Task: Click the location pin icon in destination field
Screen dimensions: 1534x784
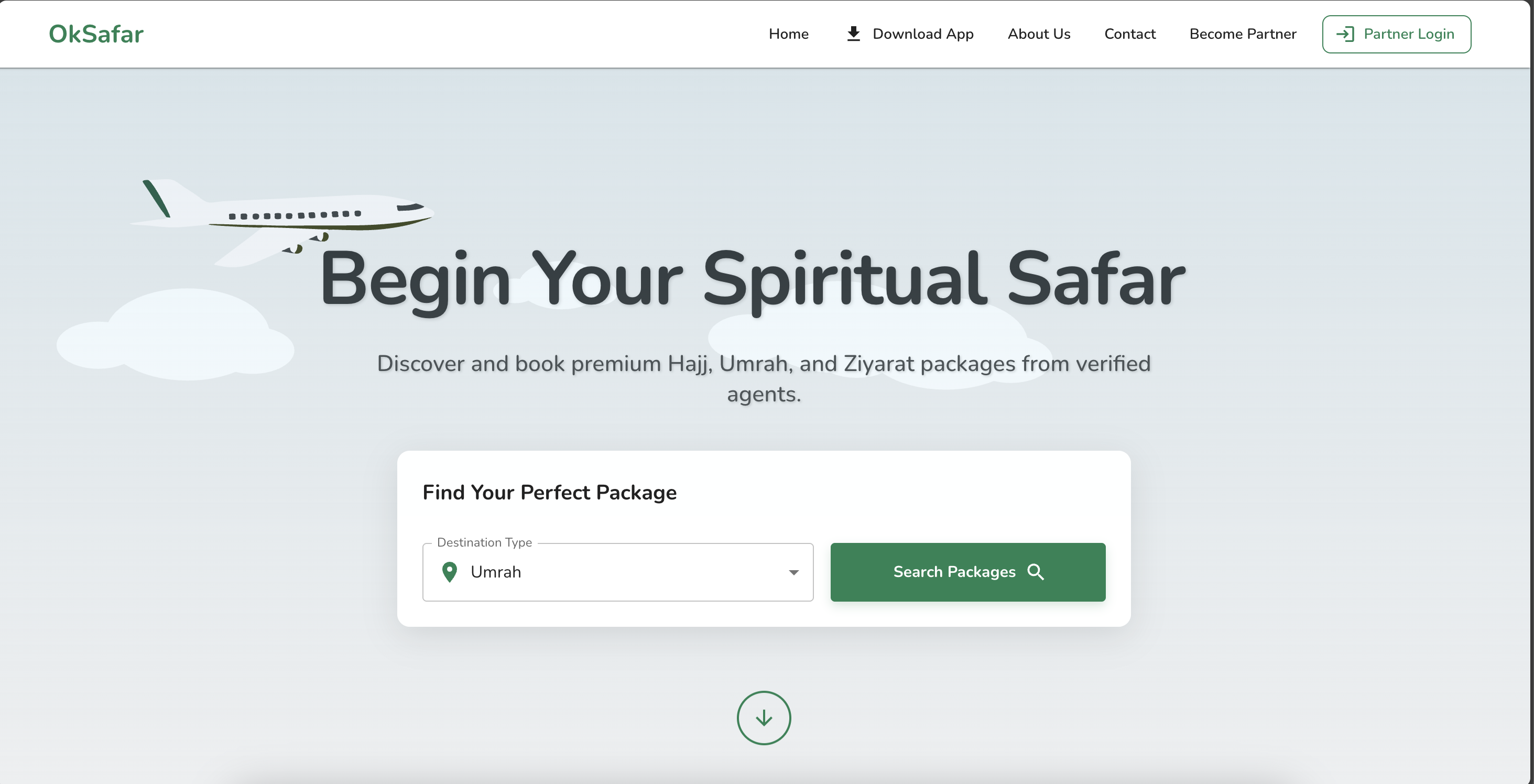Action: 450,572
